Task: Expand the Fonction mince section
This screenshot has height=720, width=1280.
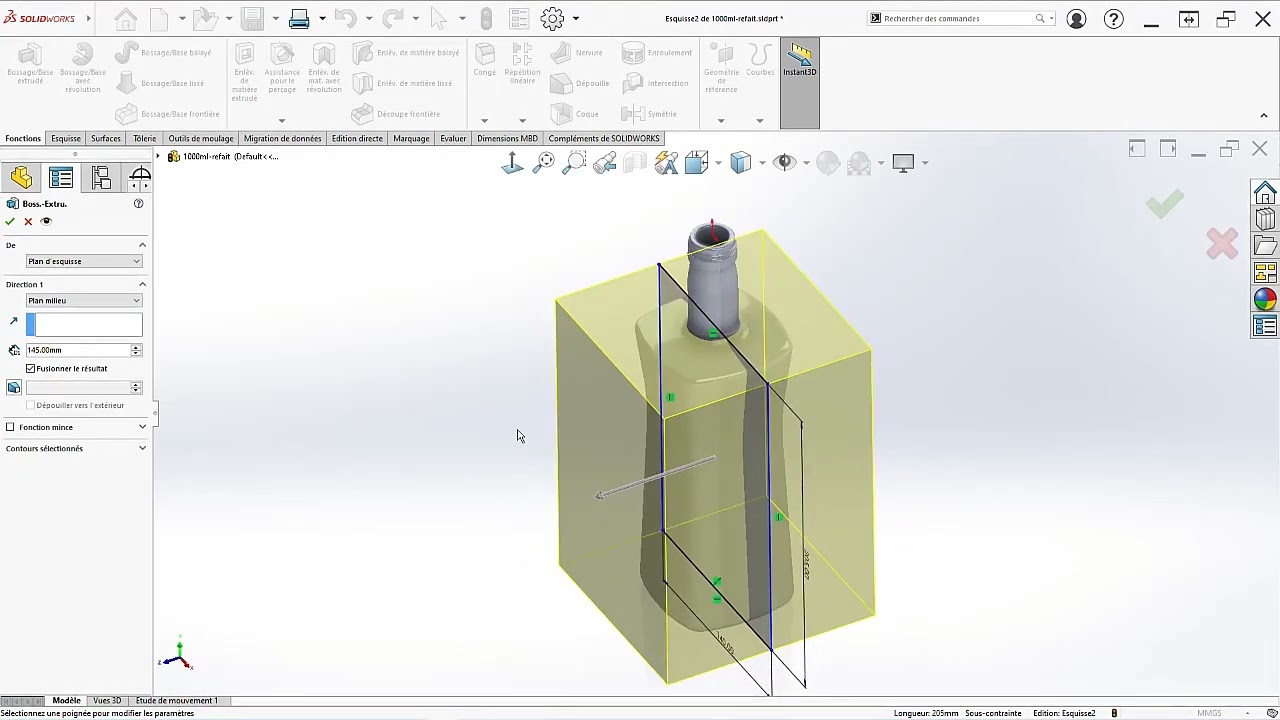Action: coord(142,427)
